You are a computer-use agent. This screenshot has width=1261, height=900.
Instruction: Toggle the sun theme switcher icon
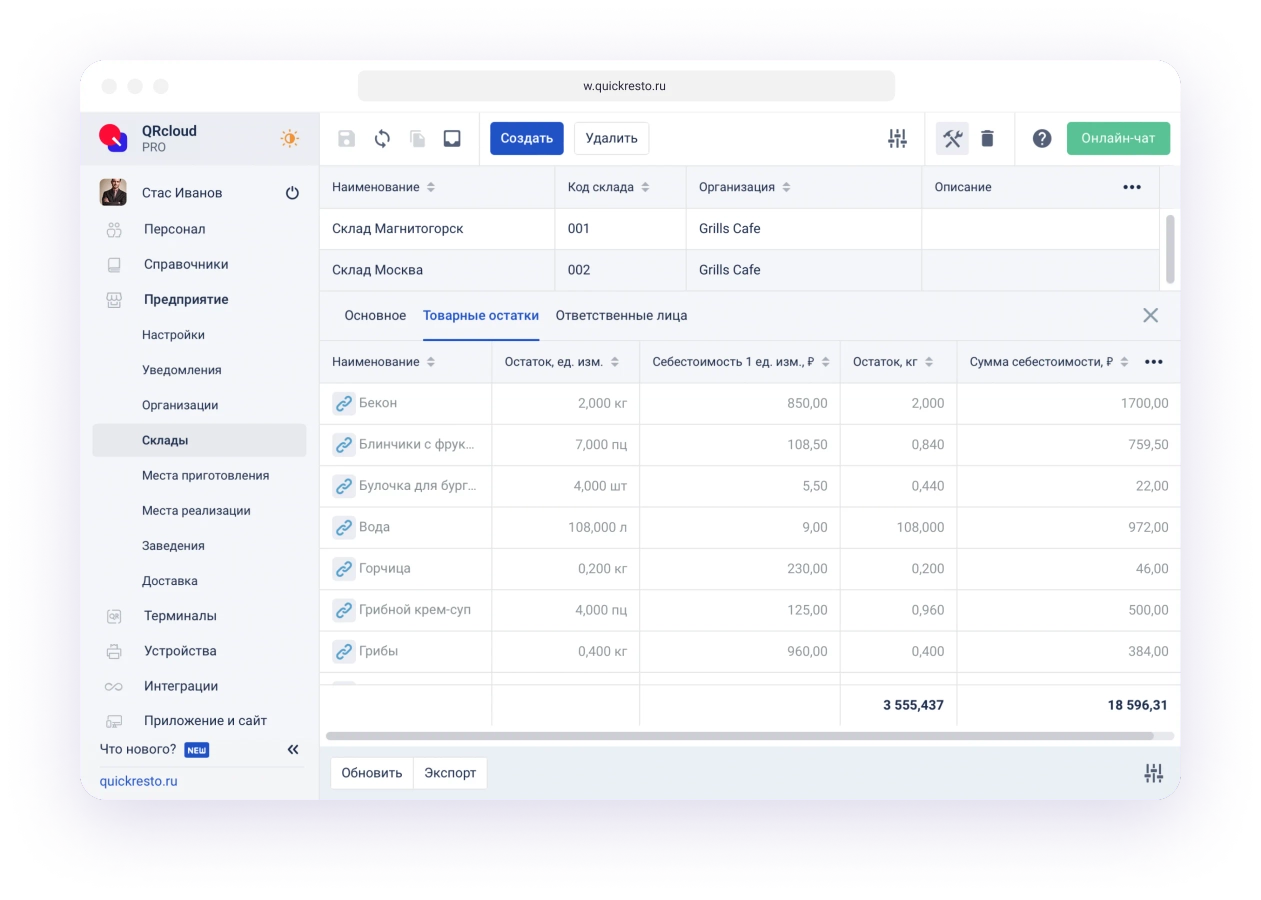coord(289,139)
